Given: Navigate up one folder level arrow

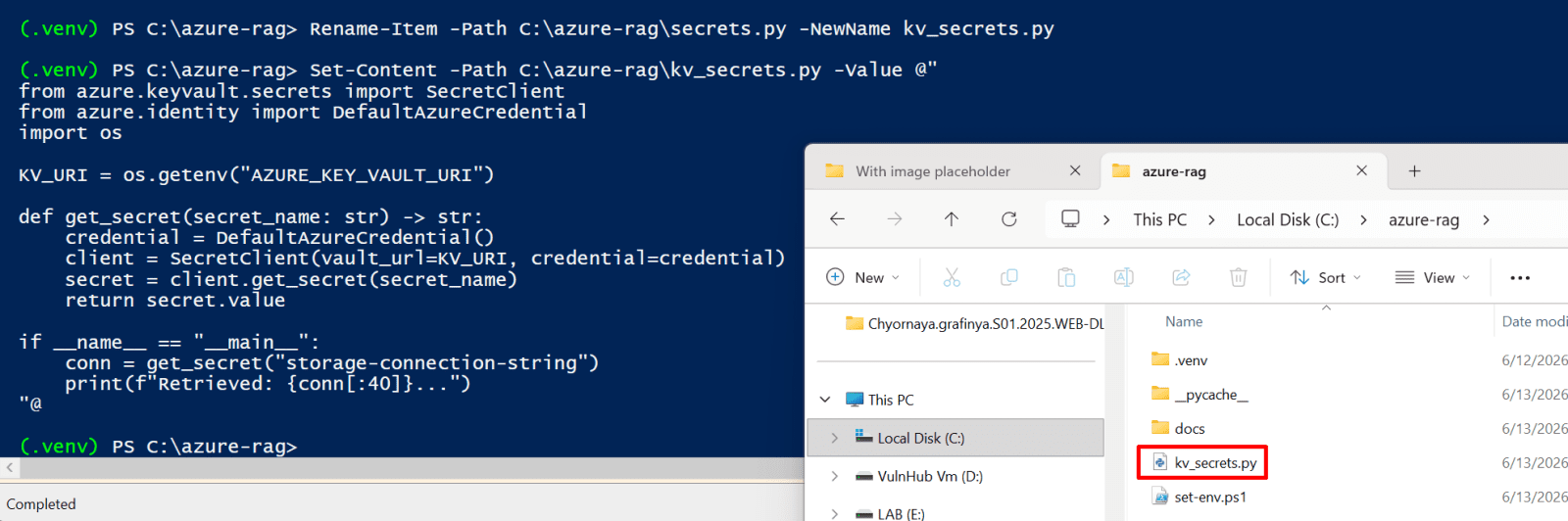Looking at the screenshot, I should [952, 219].
